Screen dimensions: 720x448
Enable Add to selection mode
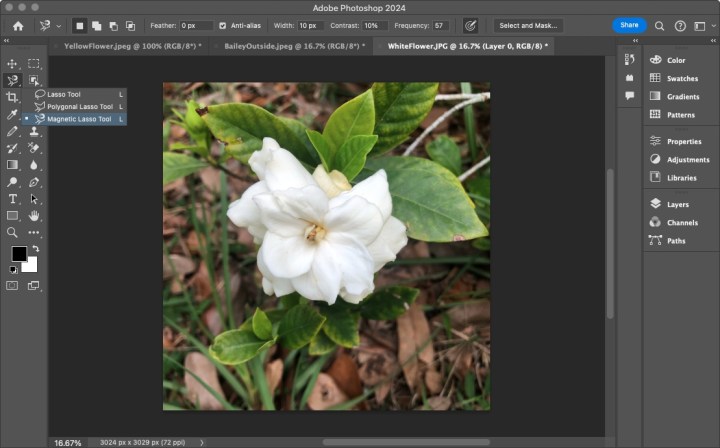[96, 25]
